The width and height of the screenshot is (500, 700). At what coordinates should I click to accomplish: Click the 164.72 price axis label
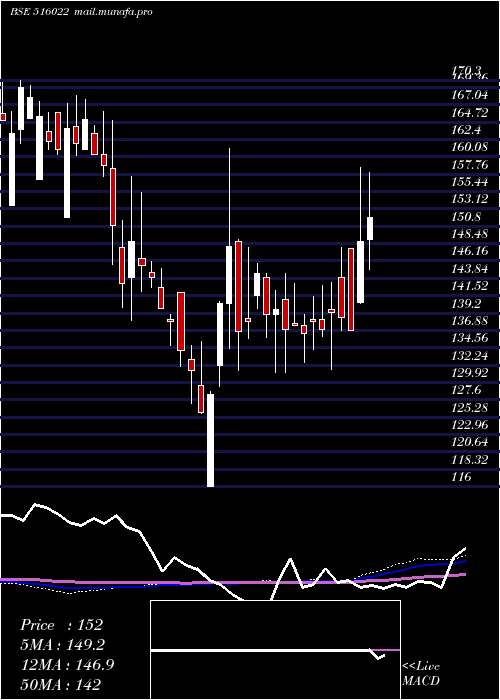[469, 112]
